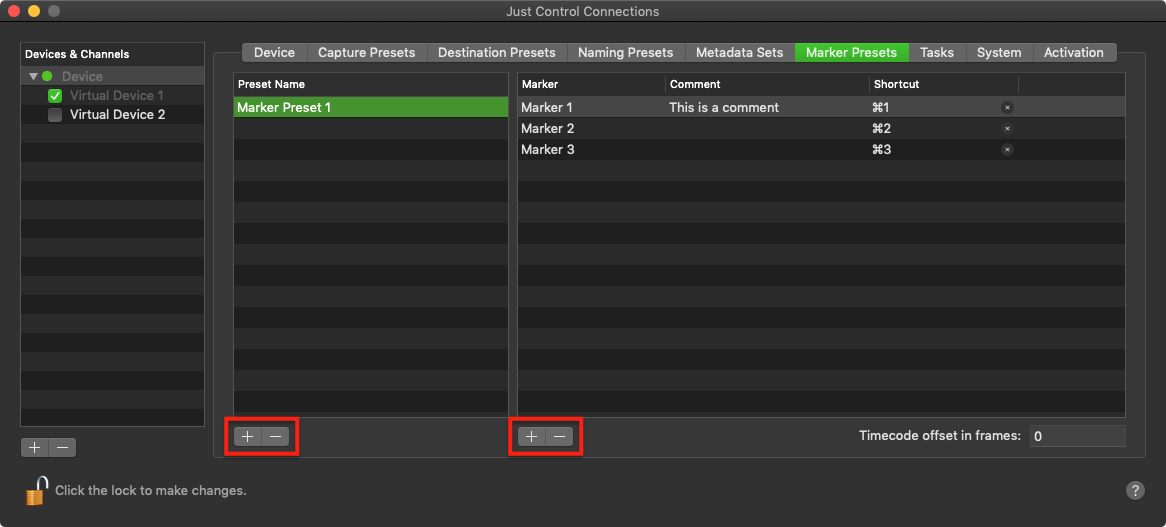Remove device under Devices & Channels

pyautogui.click(x=62, y=447)
